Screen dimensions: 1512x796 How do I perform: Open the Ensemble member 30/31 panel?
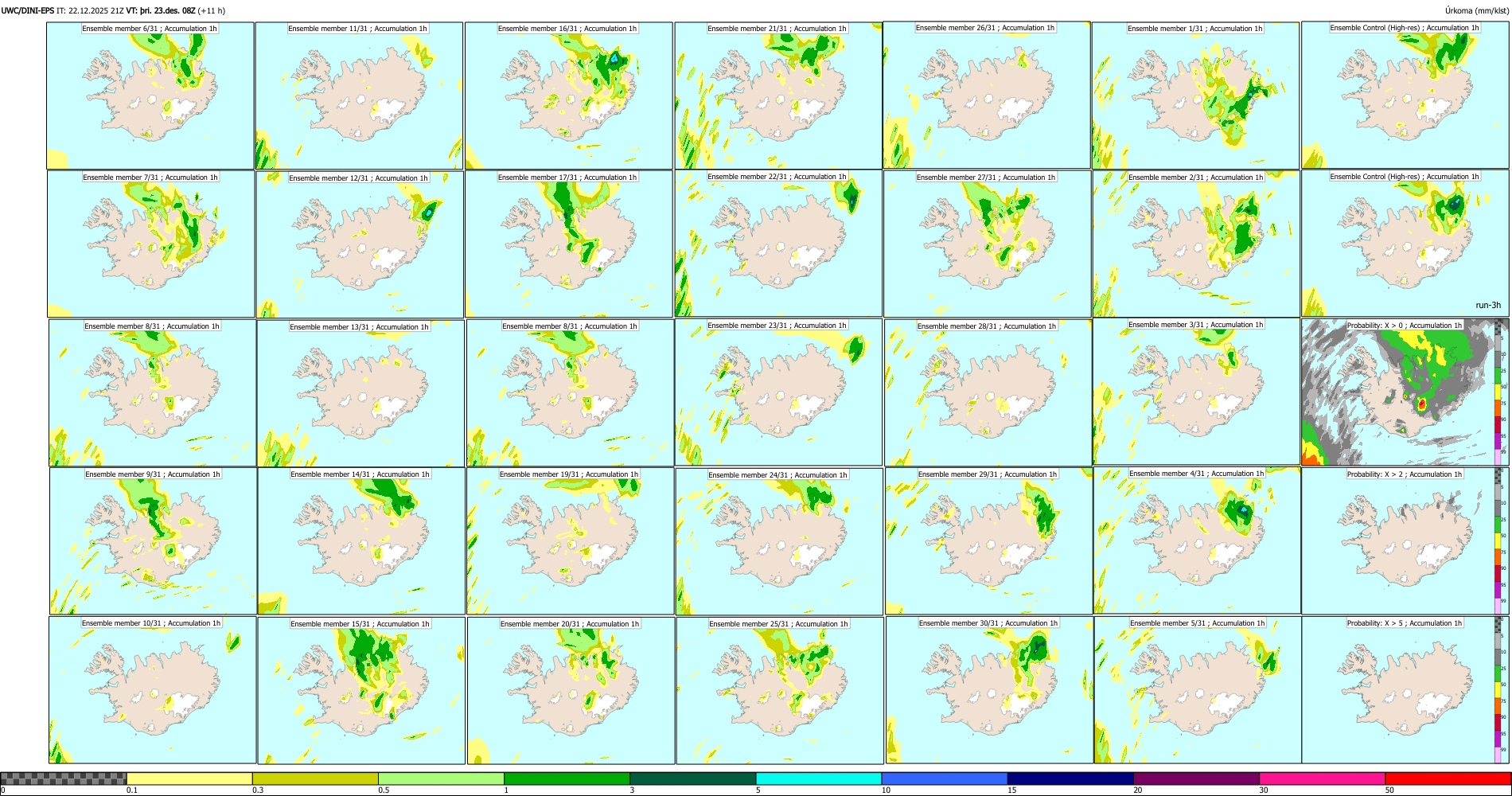[989, 690]
